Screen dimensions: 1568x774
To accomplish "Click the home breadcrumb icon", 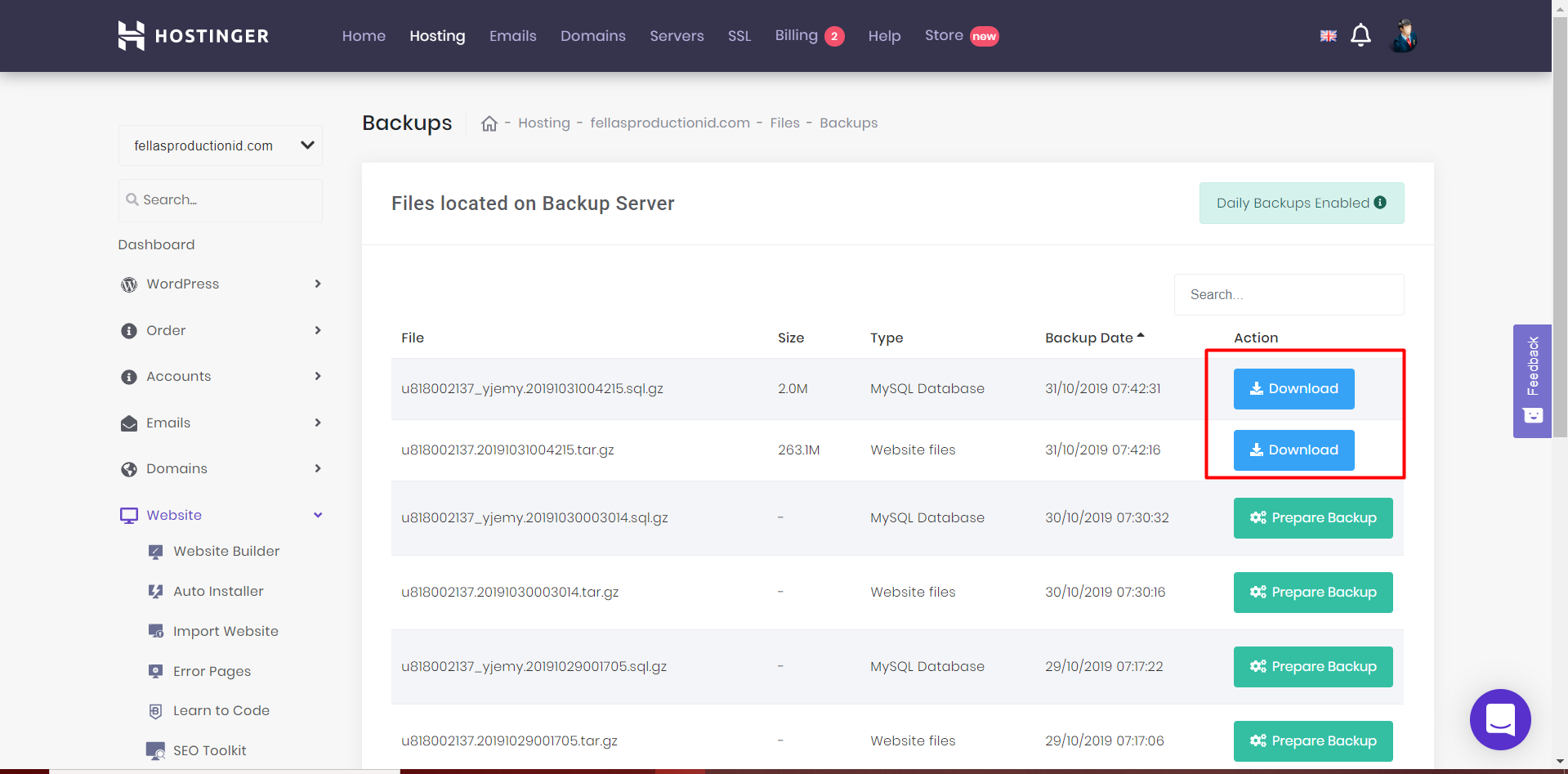I will pyautogui.click(x=489, y=123).
